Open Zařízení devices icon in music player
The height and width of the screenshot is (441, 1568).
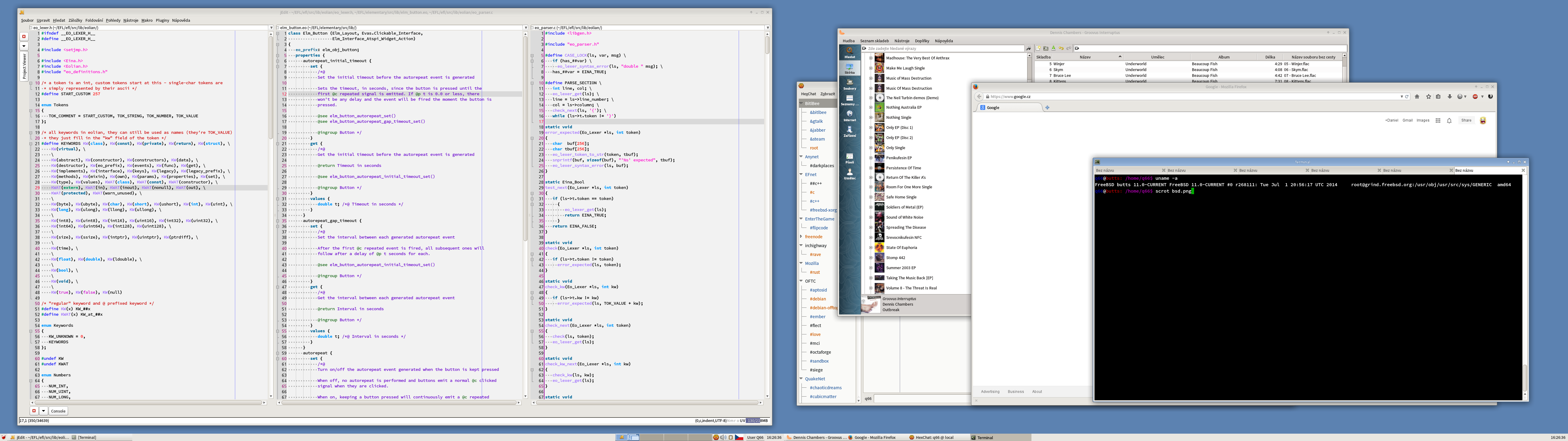849,132
